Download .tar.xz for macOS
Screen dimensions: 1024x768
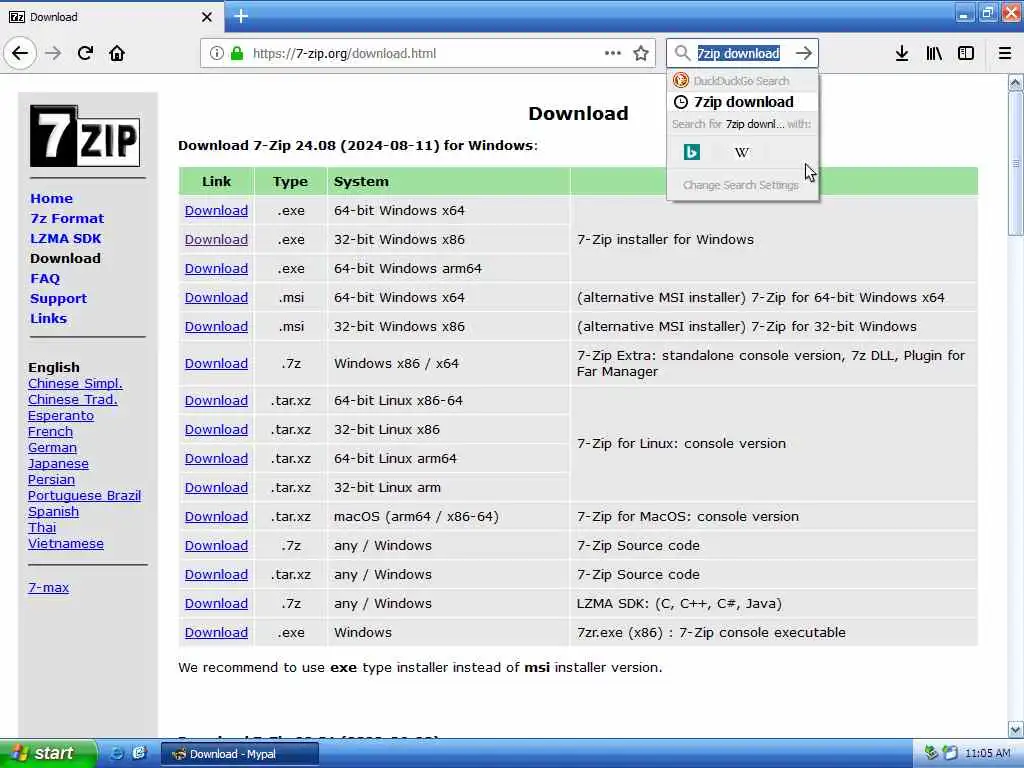click(x=216, y=517)
